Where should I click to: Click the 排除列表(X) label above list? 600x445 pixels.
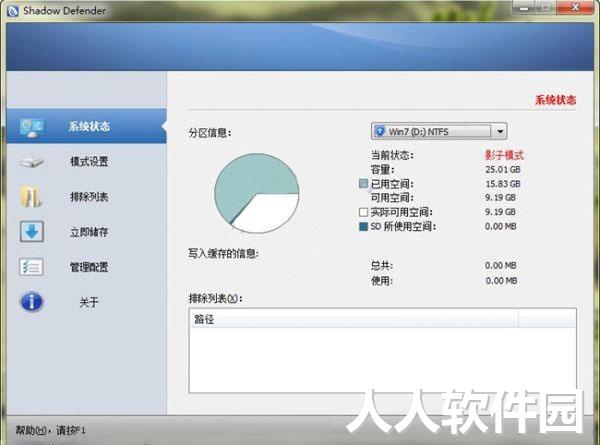pyautogui.click(x=215, y=298)
